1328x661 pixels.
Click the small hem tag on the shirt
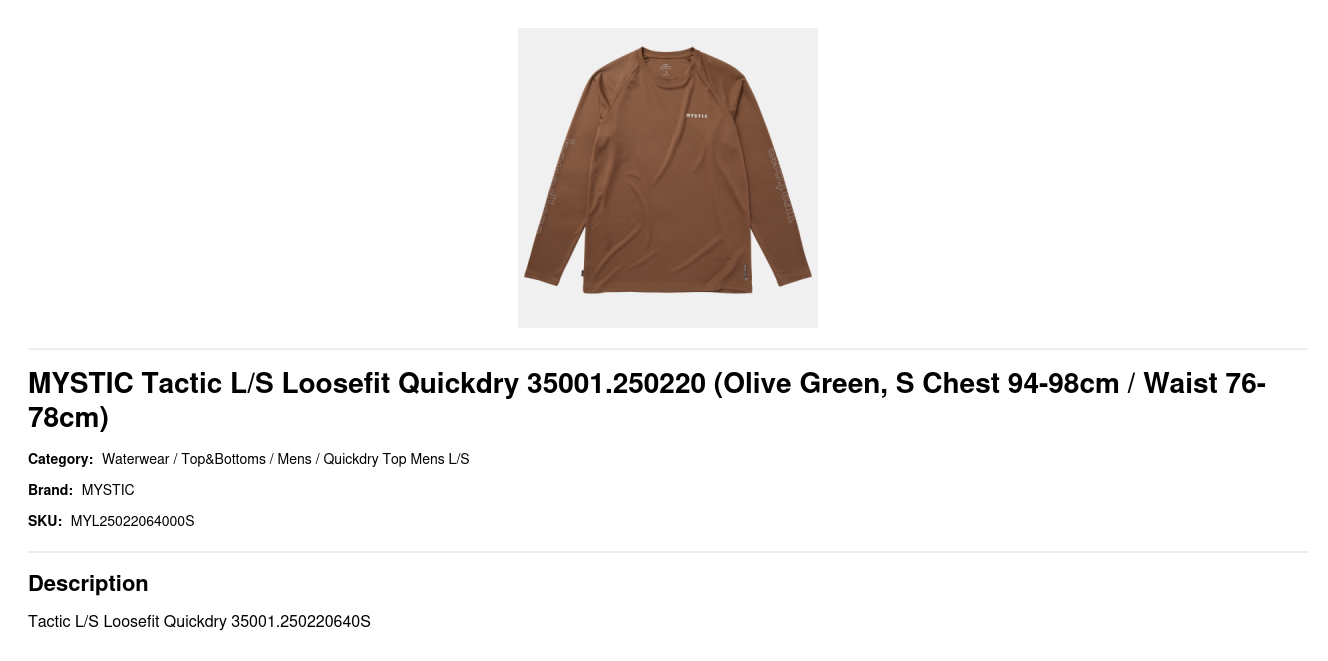pyautogui.click(x=742, y=272)
